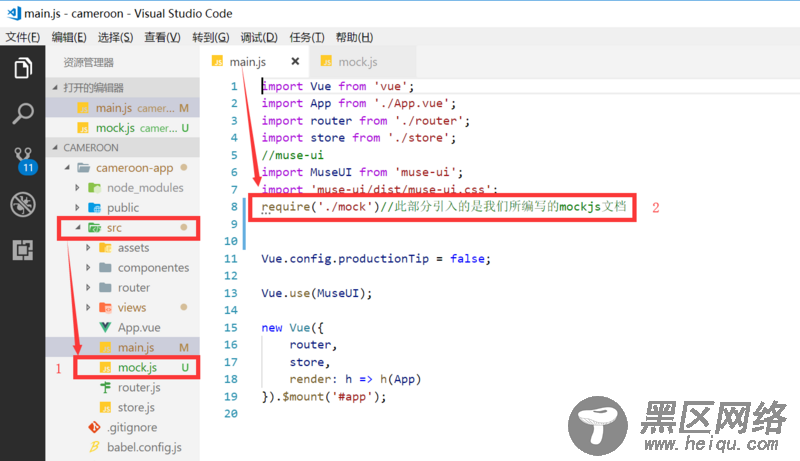
Task: Open the Debug view icon
Action: coord(23,204)
